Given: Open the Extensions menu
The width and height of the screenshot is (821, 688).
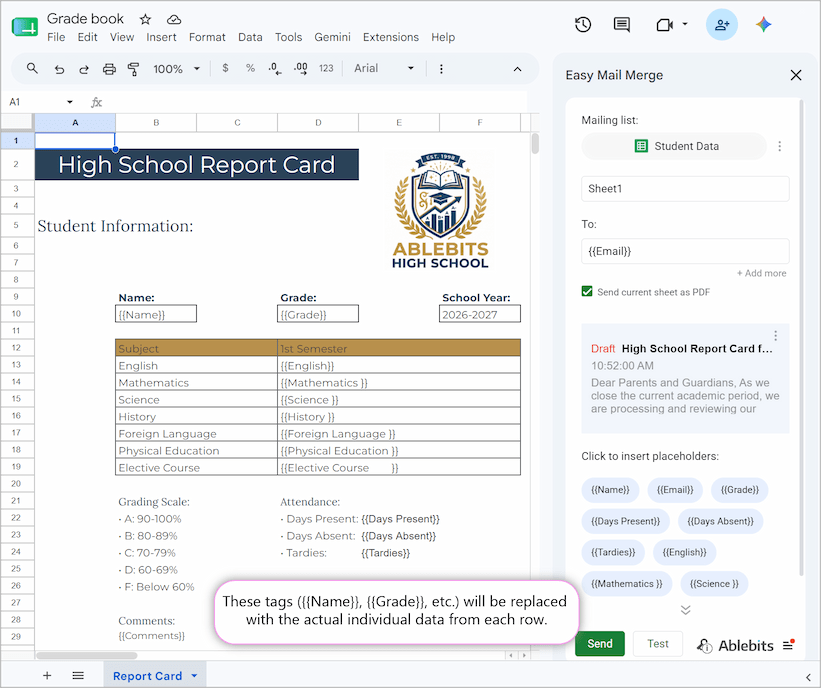Looking at the screenshot, I should pyautogui.click(x=391, y=37).
